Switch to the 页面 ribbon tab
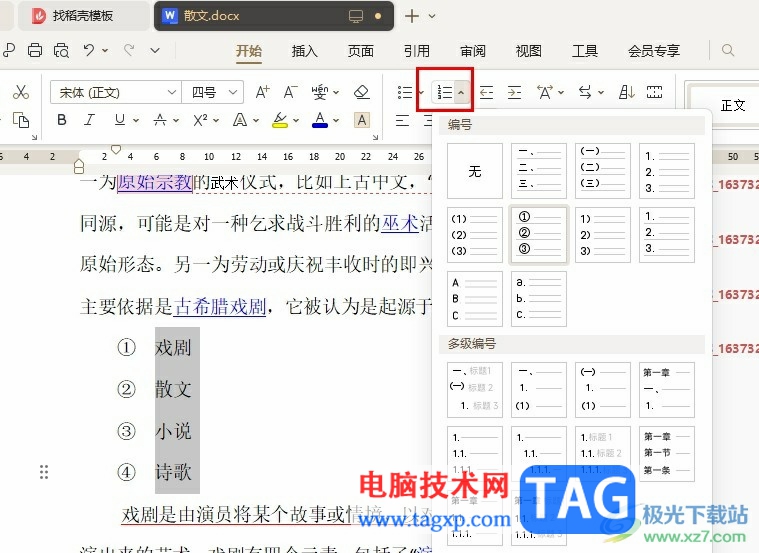Image resolution: width=759 pixels, height=553 pixels. pos(361,50)
